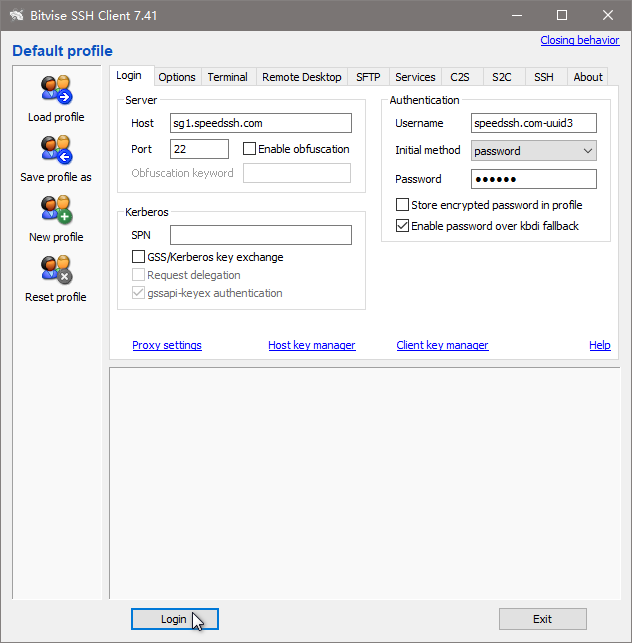Switch to the Options tab
Viewport: 632px width, 643px height.
click(x=177, y=77)
